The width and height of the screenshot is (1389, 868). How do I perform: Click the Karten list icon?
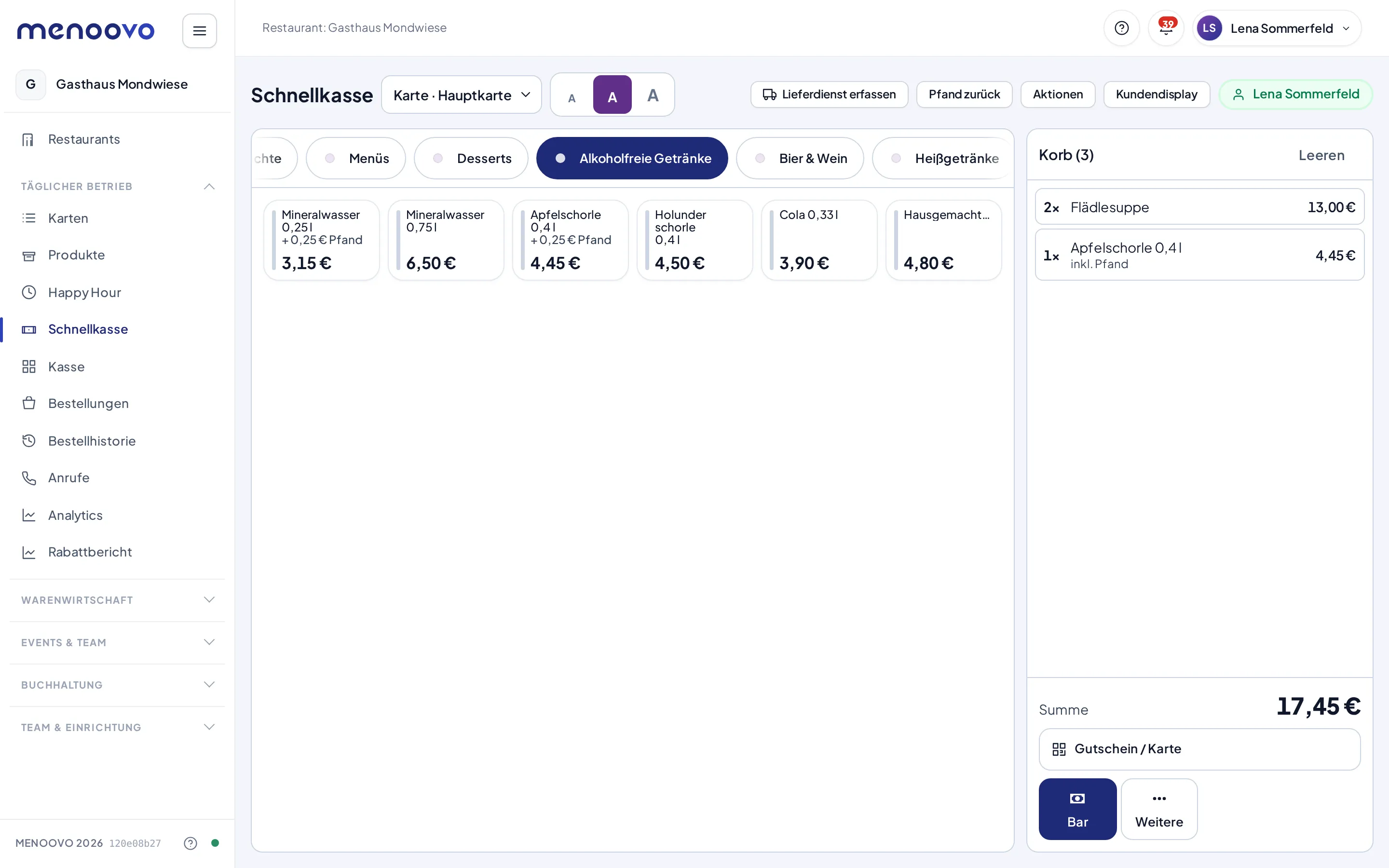tap(29, 218)
